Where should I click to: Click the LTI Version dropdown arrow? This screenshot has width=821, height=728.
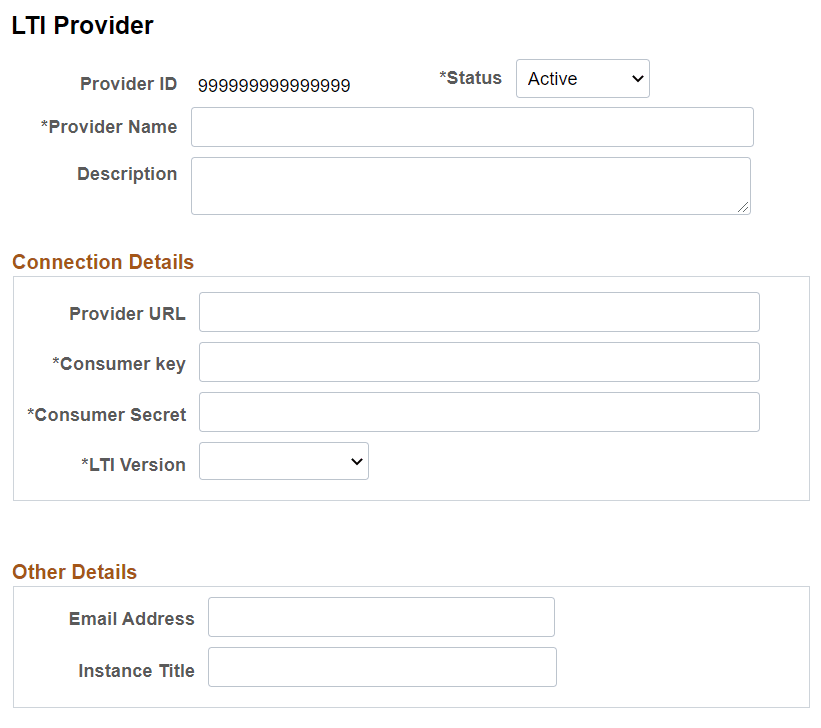(357, 461)
